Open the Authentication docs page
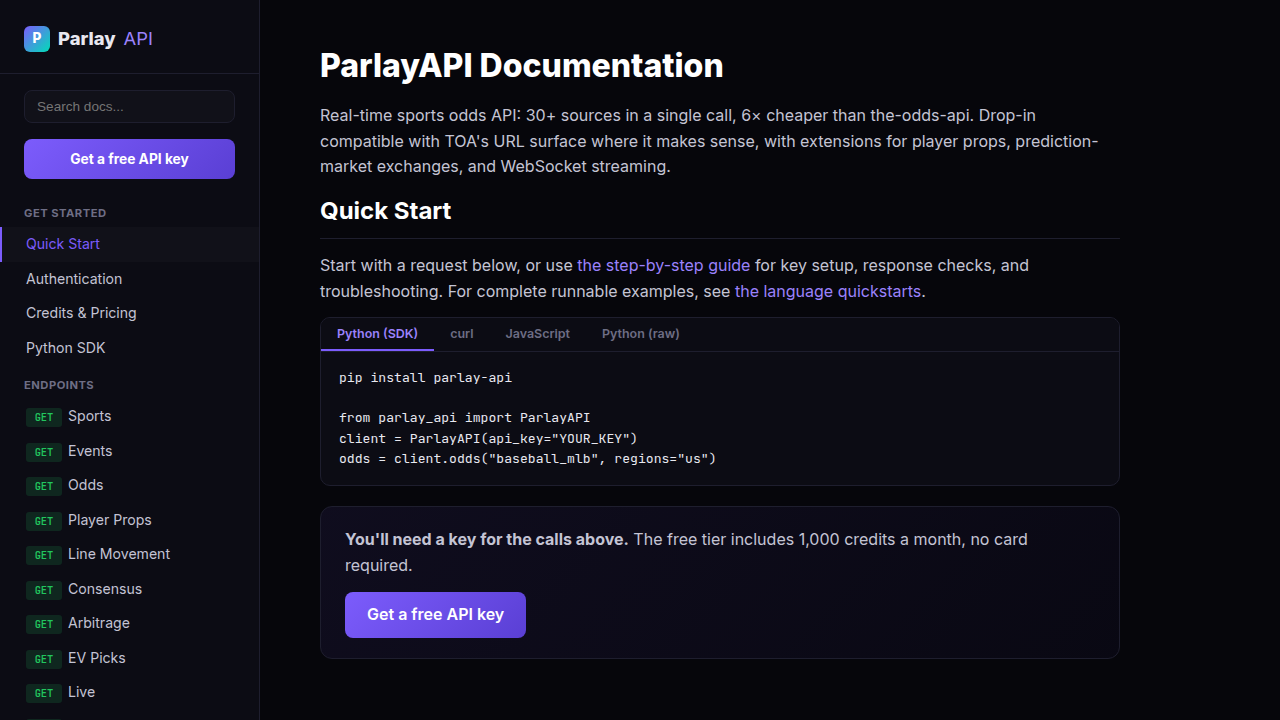This screenshot has height=720, width=1280. [130, 279]
